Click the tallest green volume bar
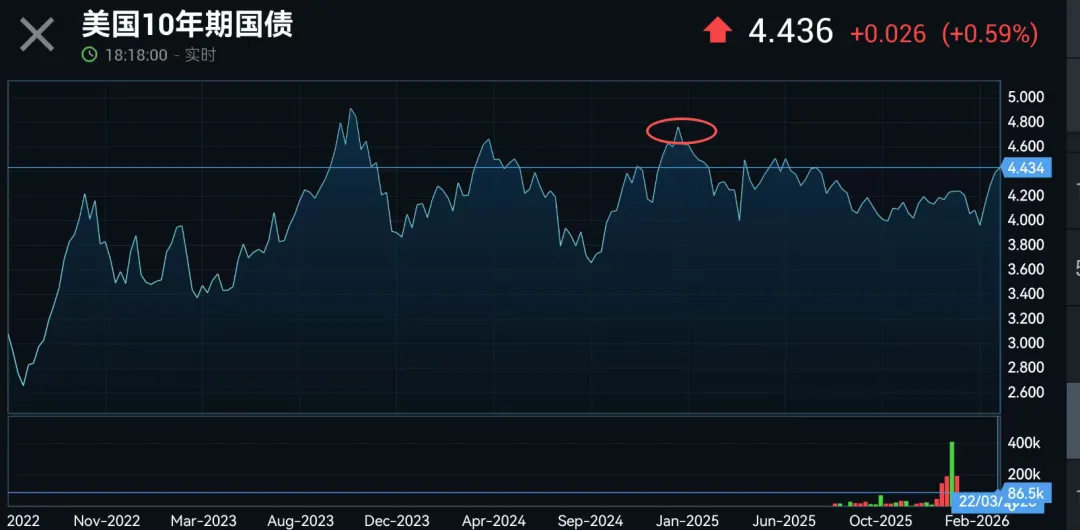Viewport: 1080px width, 530px height. (952, 474)
